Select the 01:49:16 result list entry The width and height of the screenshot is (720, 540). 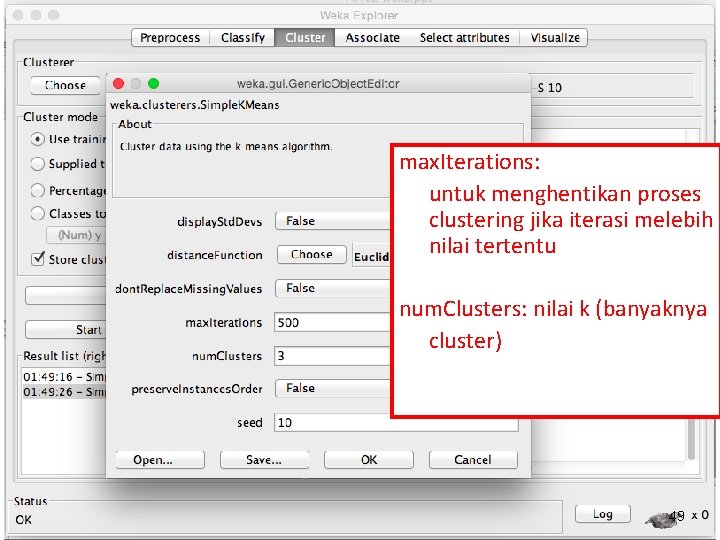coord(64,377)
